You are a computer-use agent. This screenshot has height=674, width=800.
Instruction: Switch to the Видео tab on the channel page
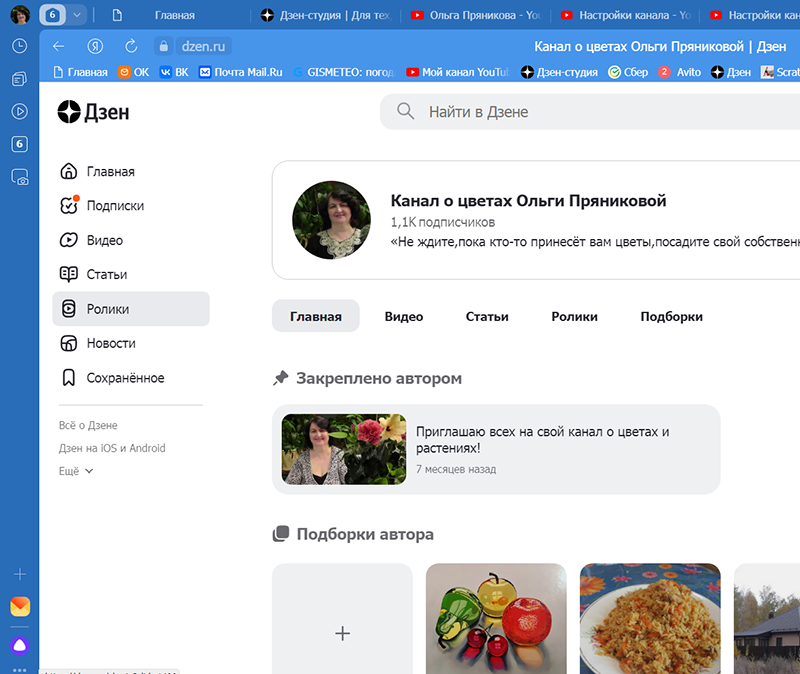(404, 315)
